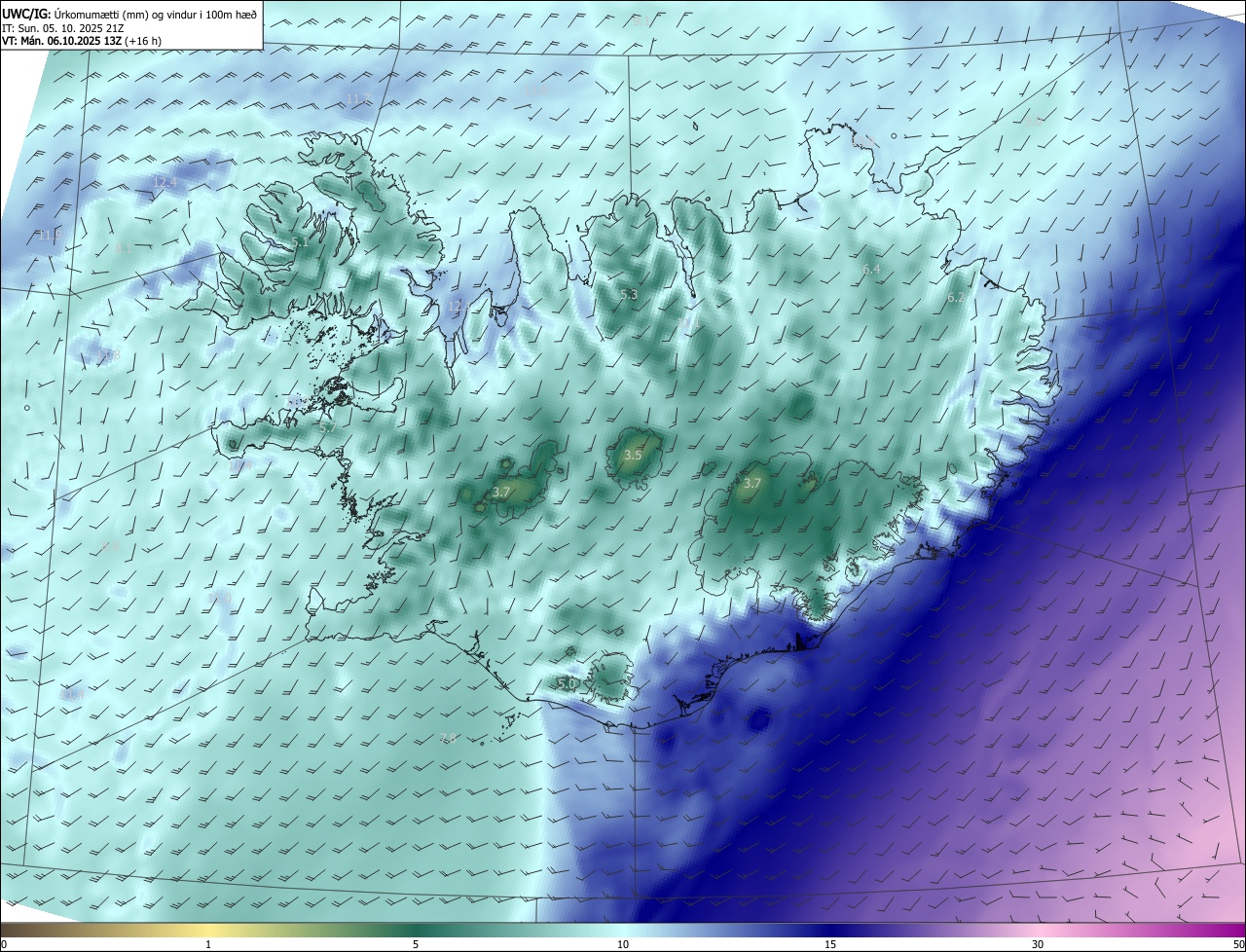Select the IT: Sun. 05. 10. 2025 21Z line
The height and width of the screenshot is (952, 1246).
pyautogui.click(x=63, y=28)
